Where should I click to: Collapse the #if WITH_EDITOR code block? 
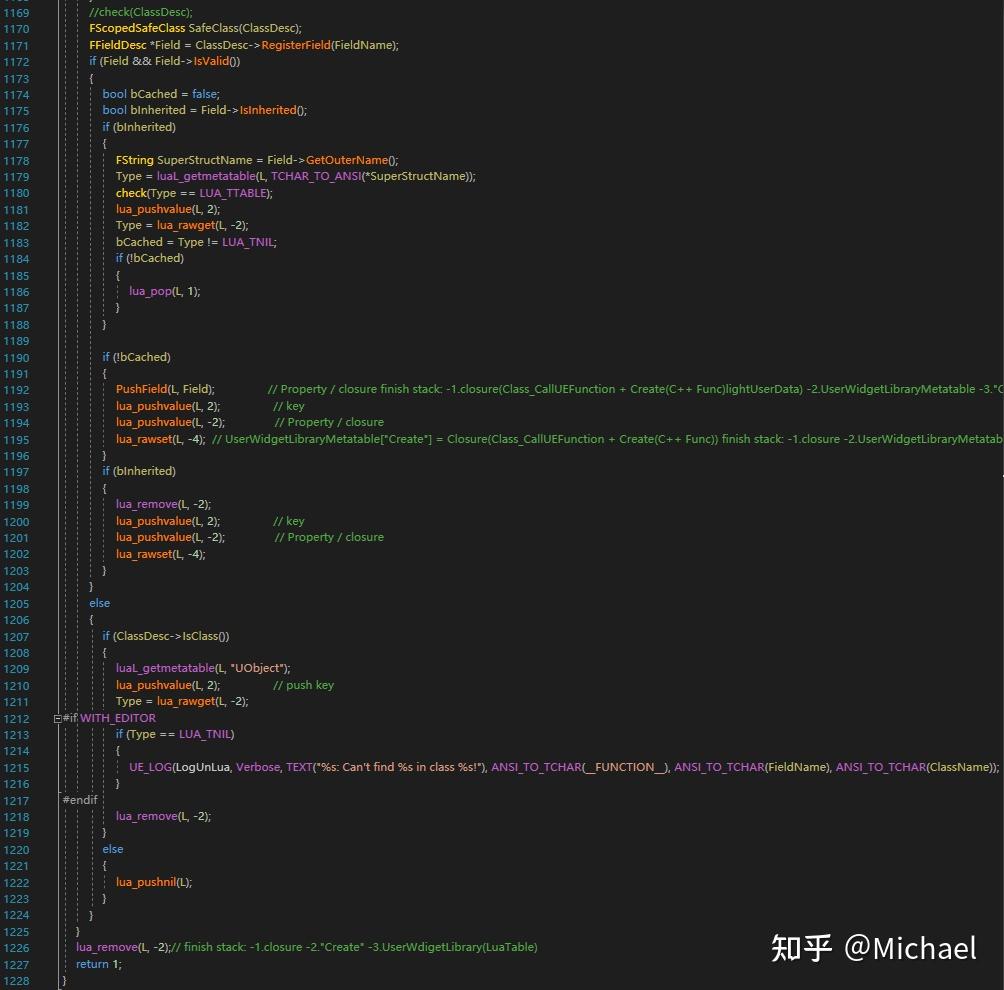pyautogui.click(x=58, y=718)
